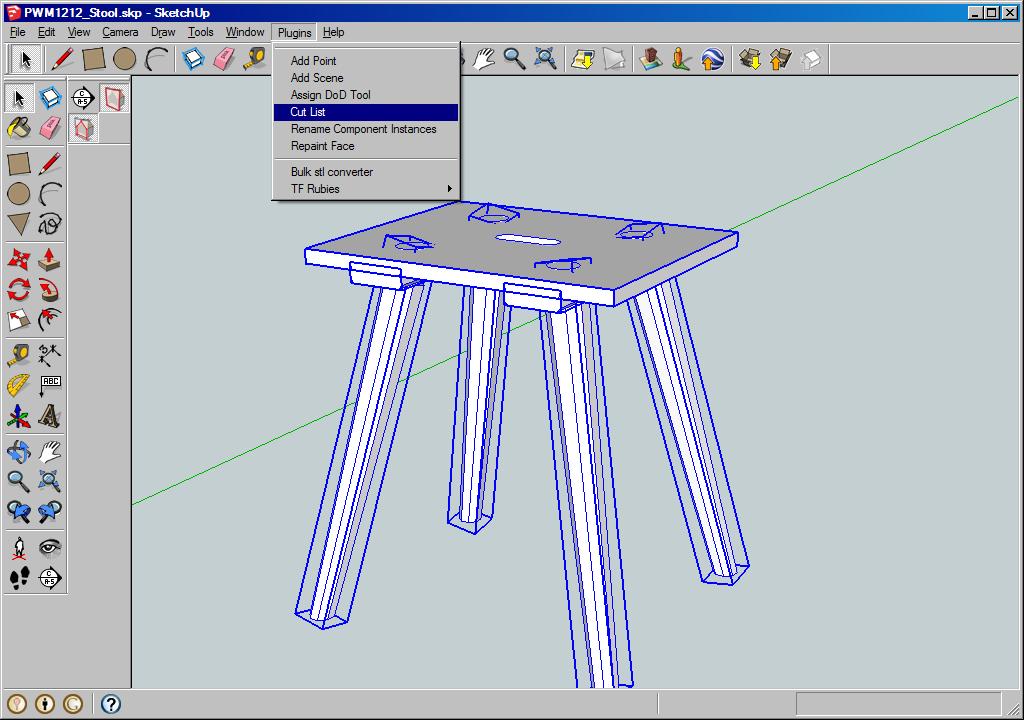The width and height of the screenshot is (1024, 720).
Task: Select the Move tool
Action: 19,259
